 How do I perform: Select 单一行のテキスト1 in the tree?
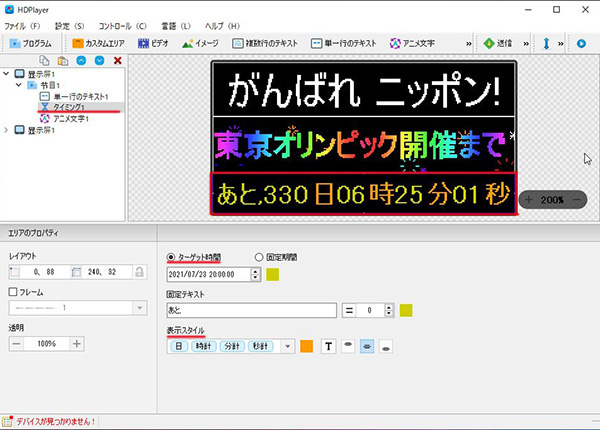tap(74, 96)
